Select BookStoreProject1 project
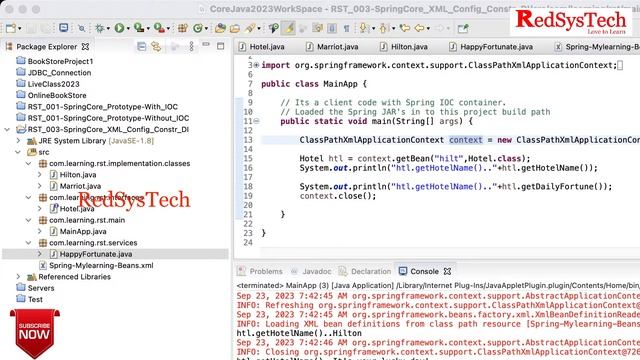 (x=55, y=61)
